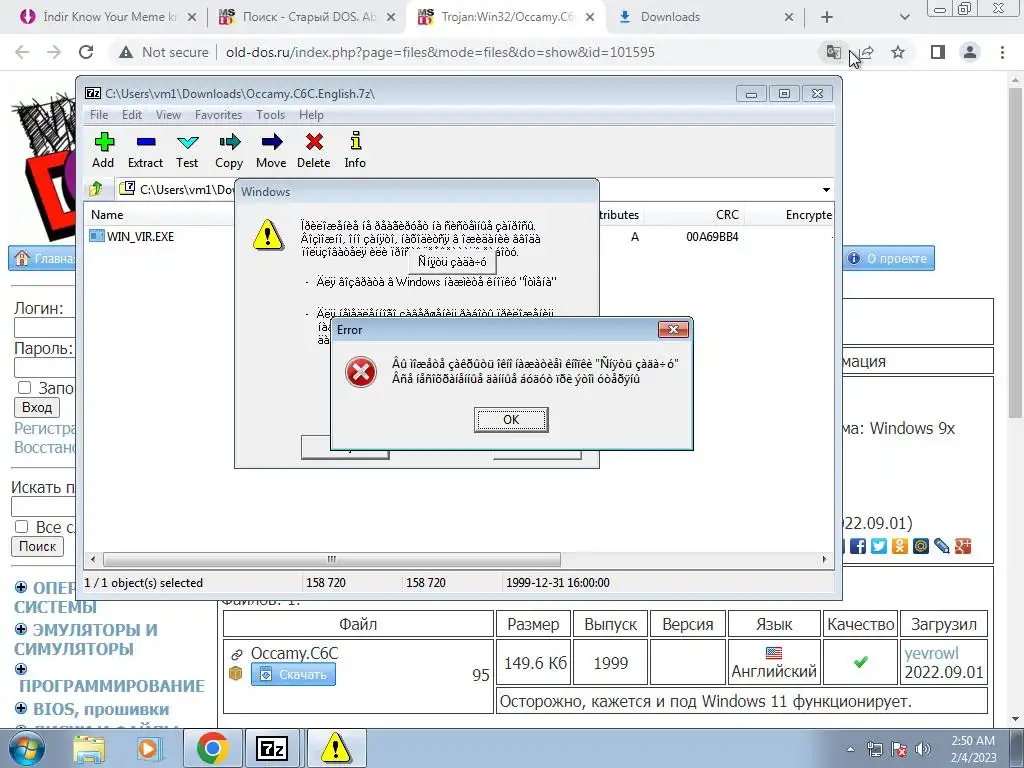Click the volume speaker tray icon
Image resolution: width=1024 pixels, height=768 pixels.
pyautogui.click(x=923, y=749)
